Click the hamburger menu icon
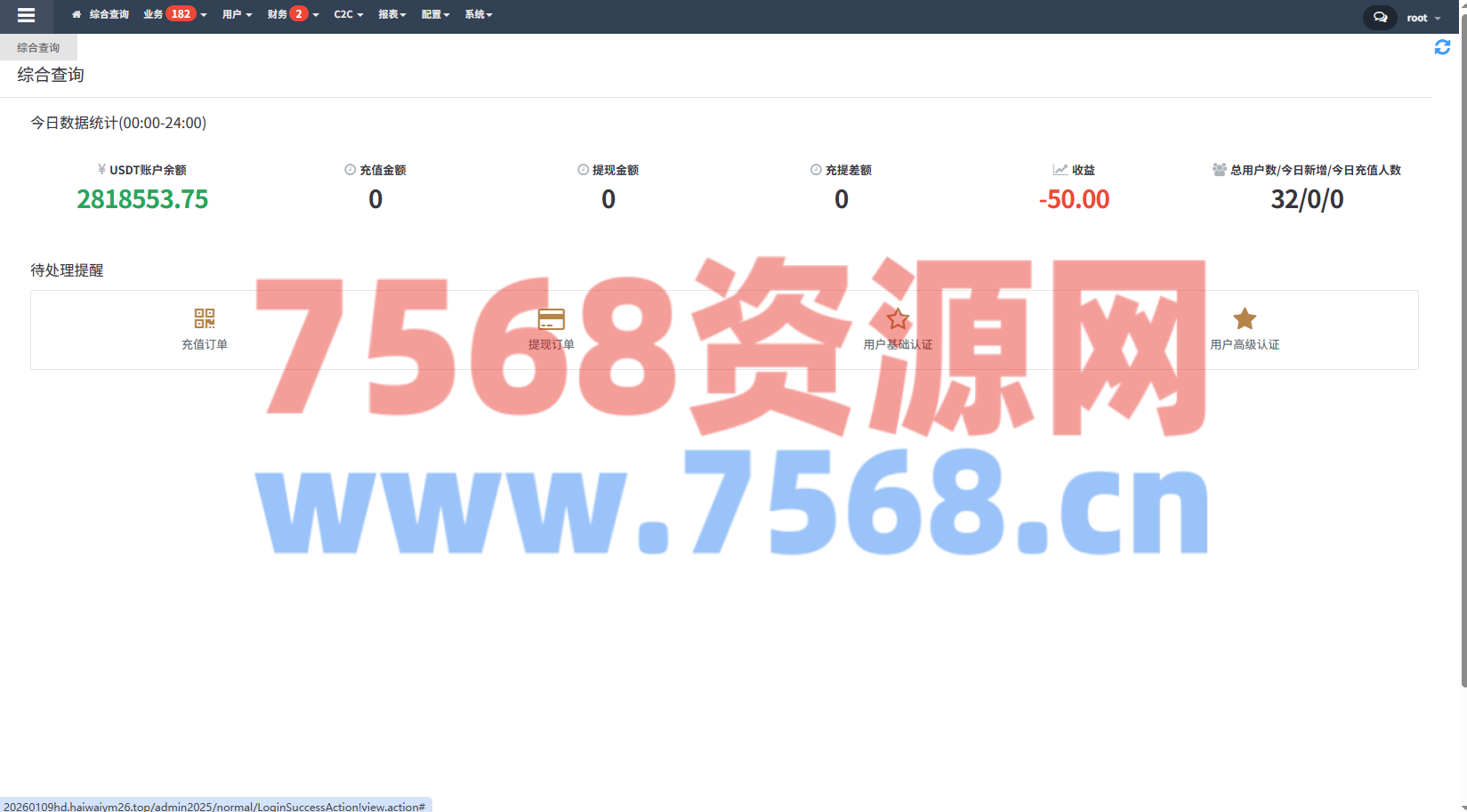 26,15
